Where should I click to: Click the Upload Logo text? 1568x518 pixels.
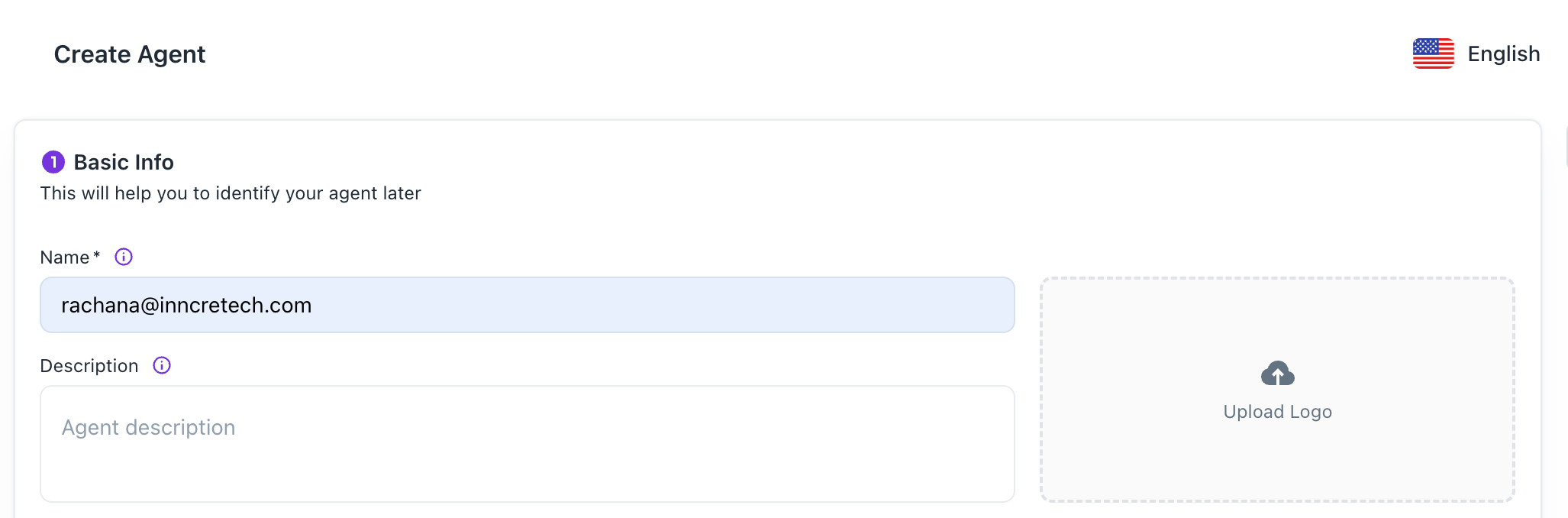click(1277, 412)
